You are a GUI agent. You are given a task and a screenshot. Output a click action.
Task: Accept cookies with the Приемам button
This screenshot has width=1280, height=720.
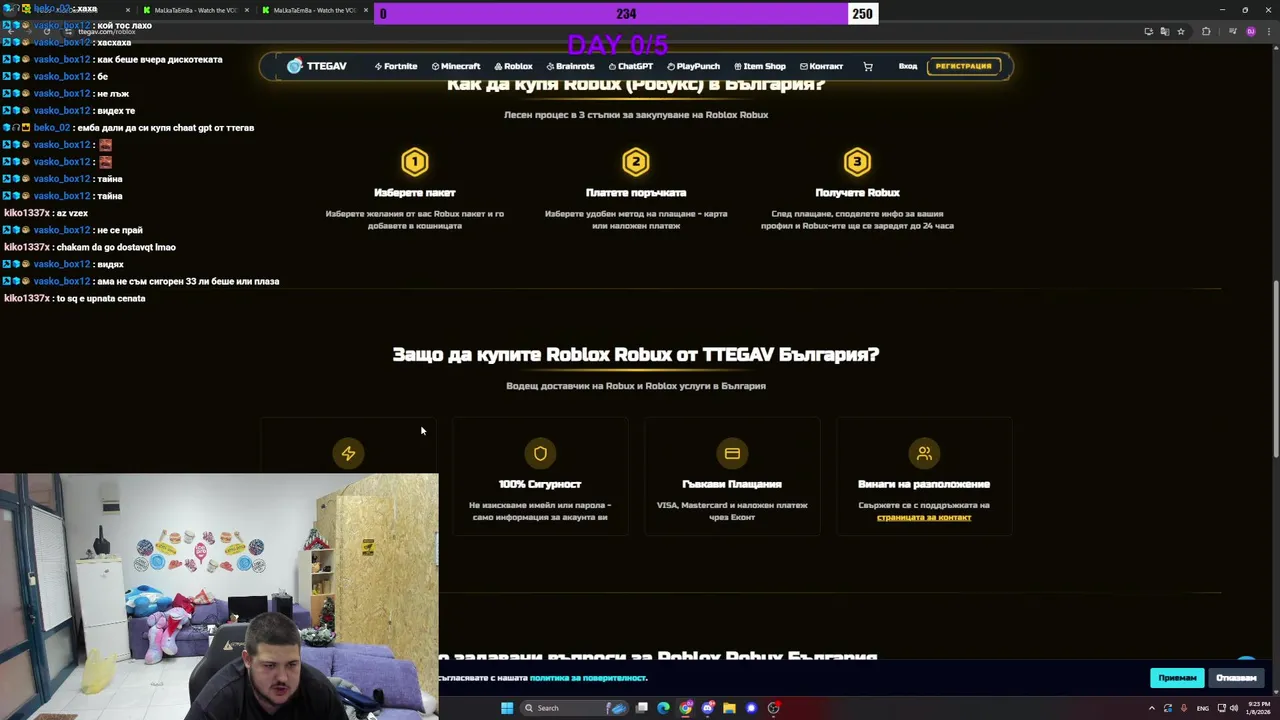tap(1177, 678)
